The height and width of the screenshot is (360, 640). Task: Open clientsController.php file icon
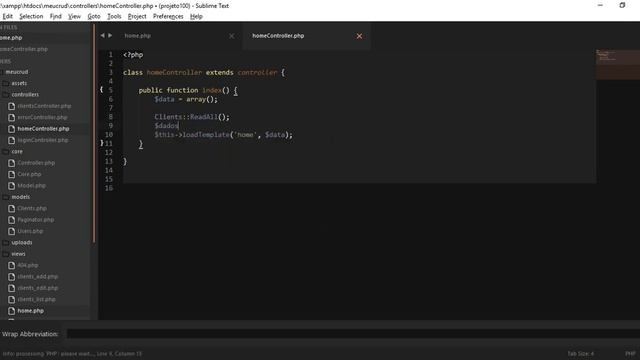11,106
